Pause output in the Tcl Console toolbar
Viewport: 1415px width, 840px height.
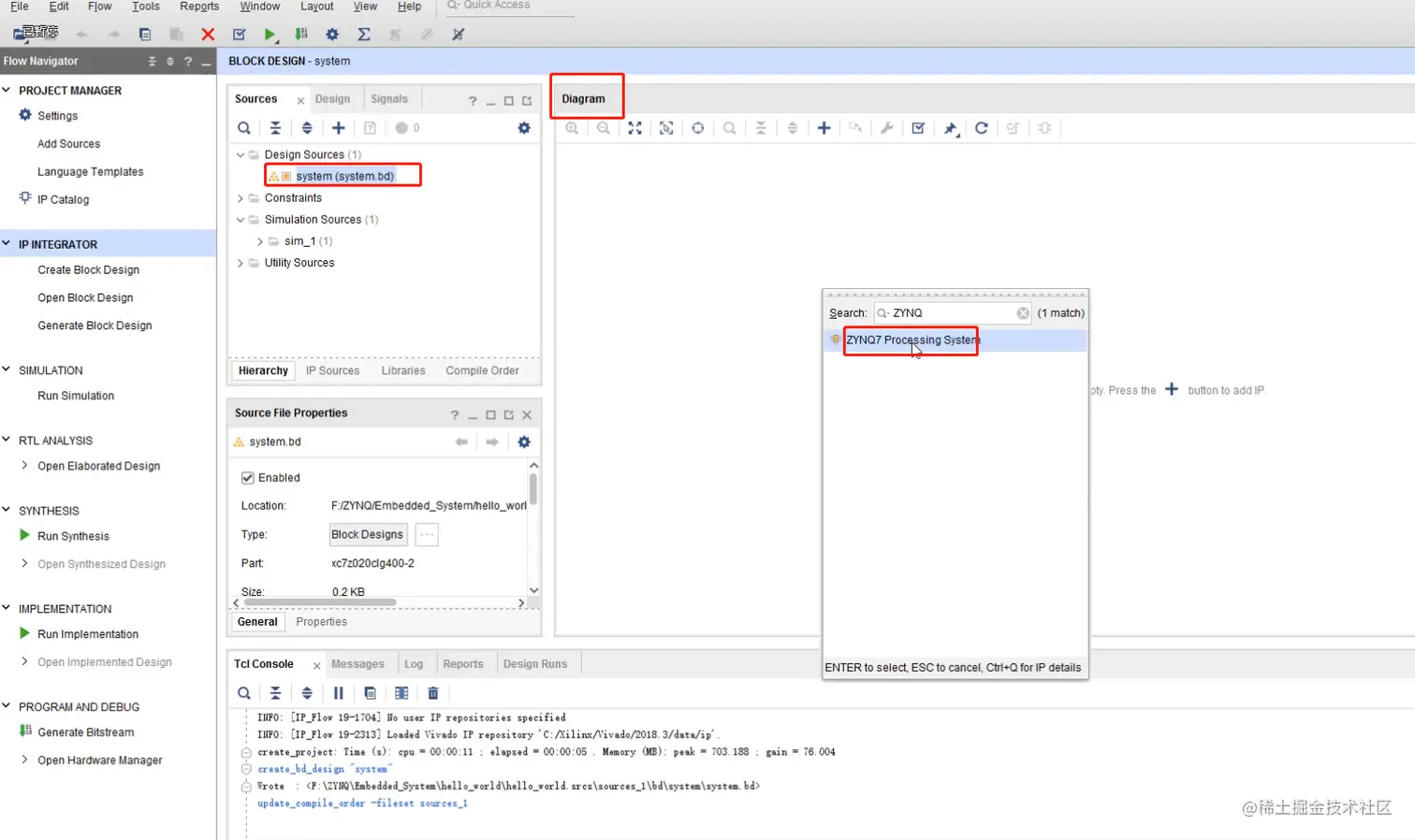tap(339, 693)
